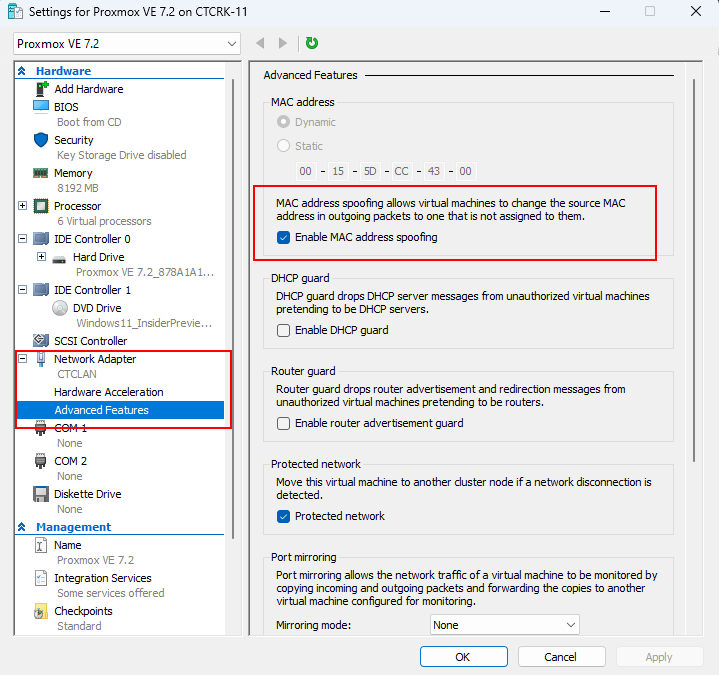Click the Name item icon
Screen dimensions: 719x675
tap(41, 545)
